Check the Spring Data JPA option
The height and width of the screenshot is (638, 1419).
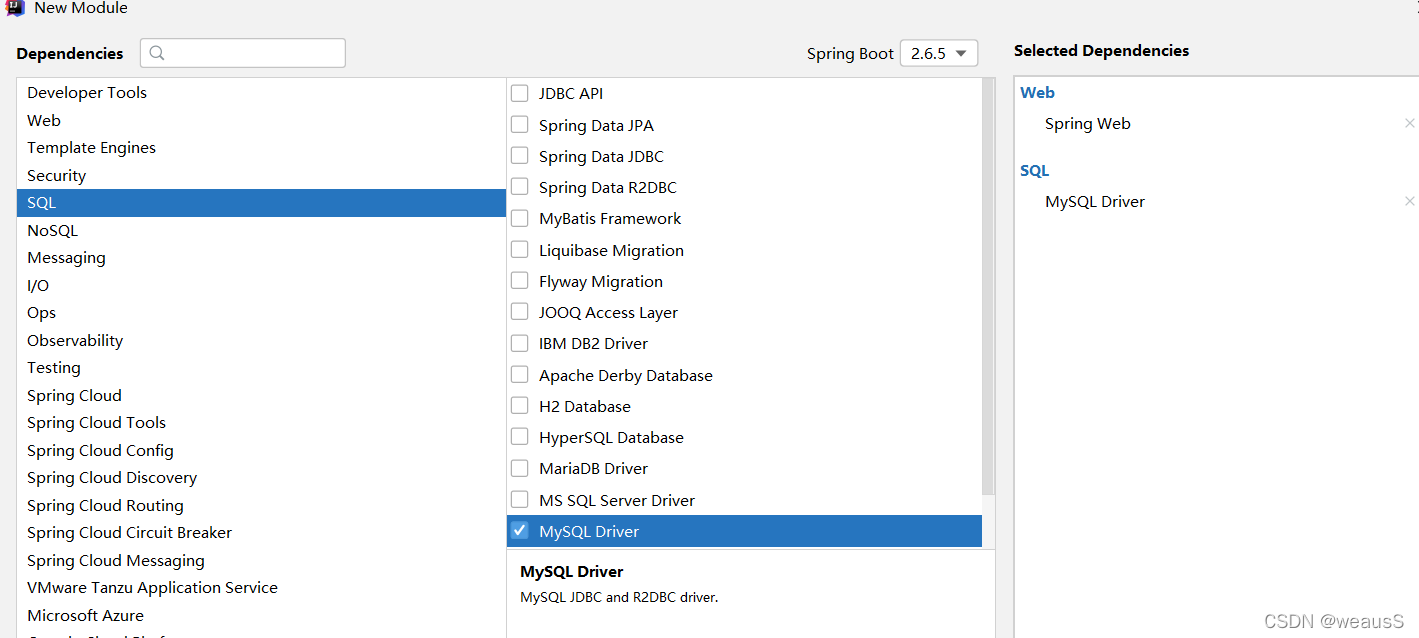pyautogui.click(x=520, y=125)
